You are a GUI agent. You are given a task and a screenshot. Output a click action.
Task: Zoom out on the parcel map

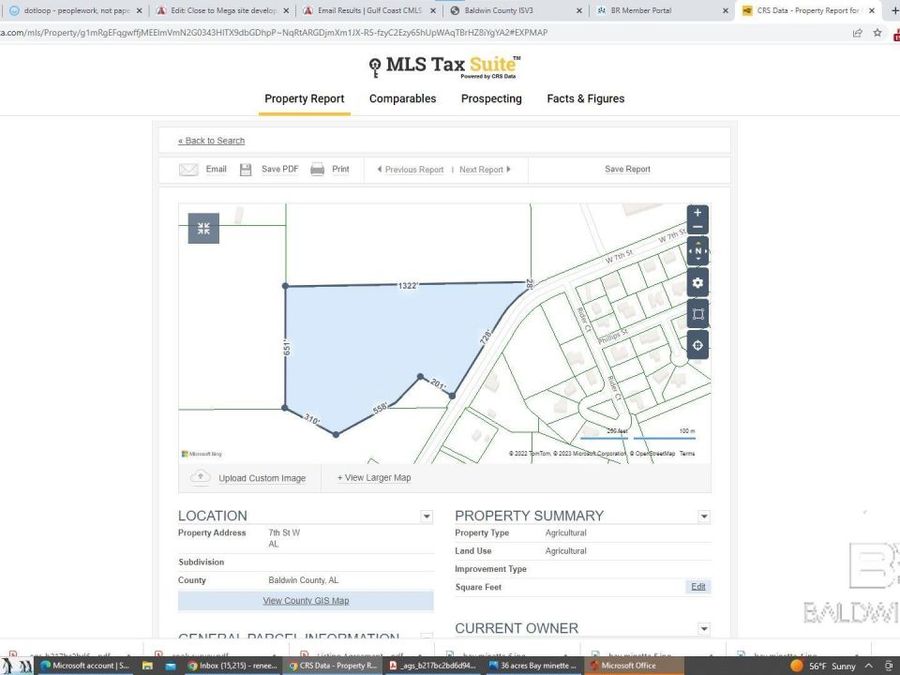coord(698,228)
